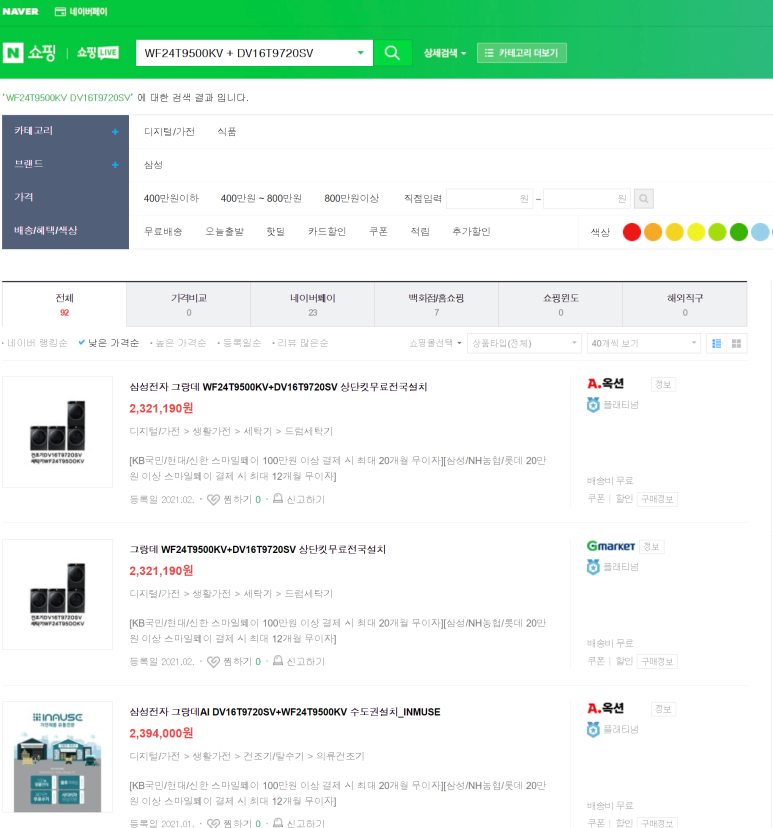The width and height of the screenshot is (773, 828).
Task: Sort by 낮은 가격순
Action: [x=113, y=343]
